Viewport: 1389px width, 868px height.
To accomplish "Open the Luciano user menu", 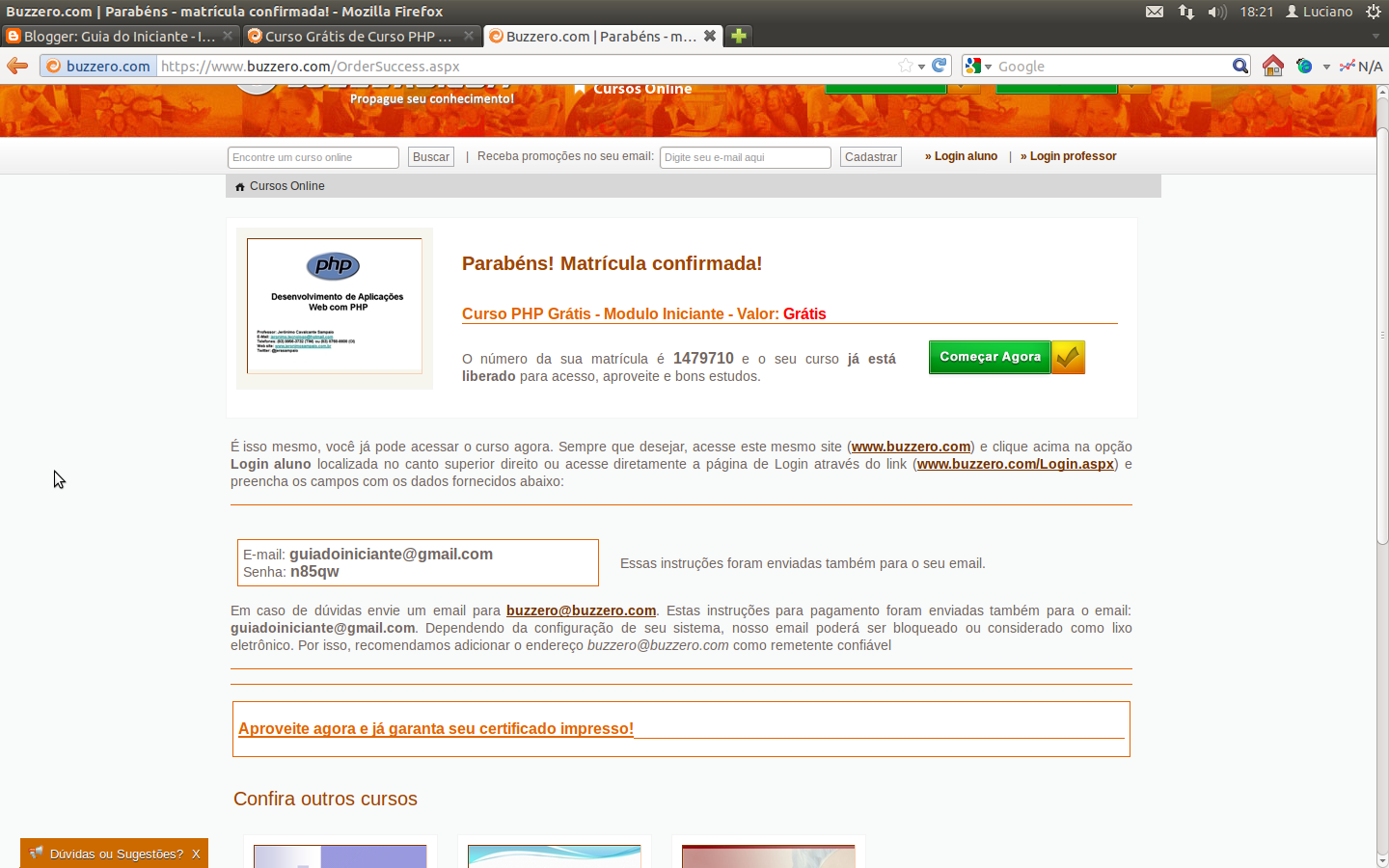I will coord(1320,12).
